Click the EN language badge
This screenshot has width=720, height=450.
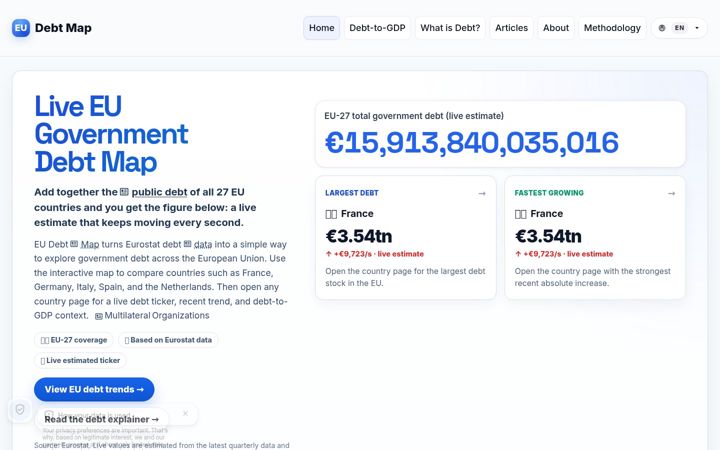(680, 28)
